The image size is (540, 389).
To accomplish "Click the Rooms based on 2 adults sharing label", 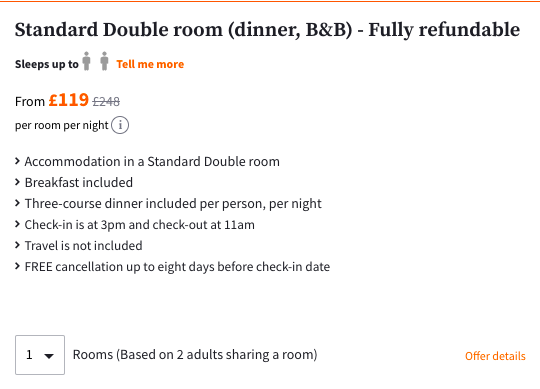I will pyautogui.click(x=195, y=355).
